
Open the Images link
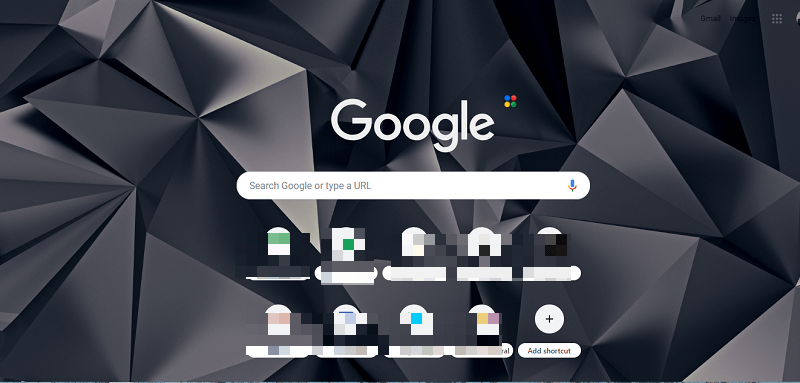coord(742,18)
